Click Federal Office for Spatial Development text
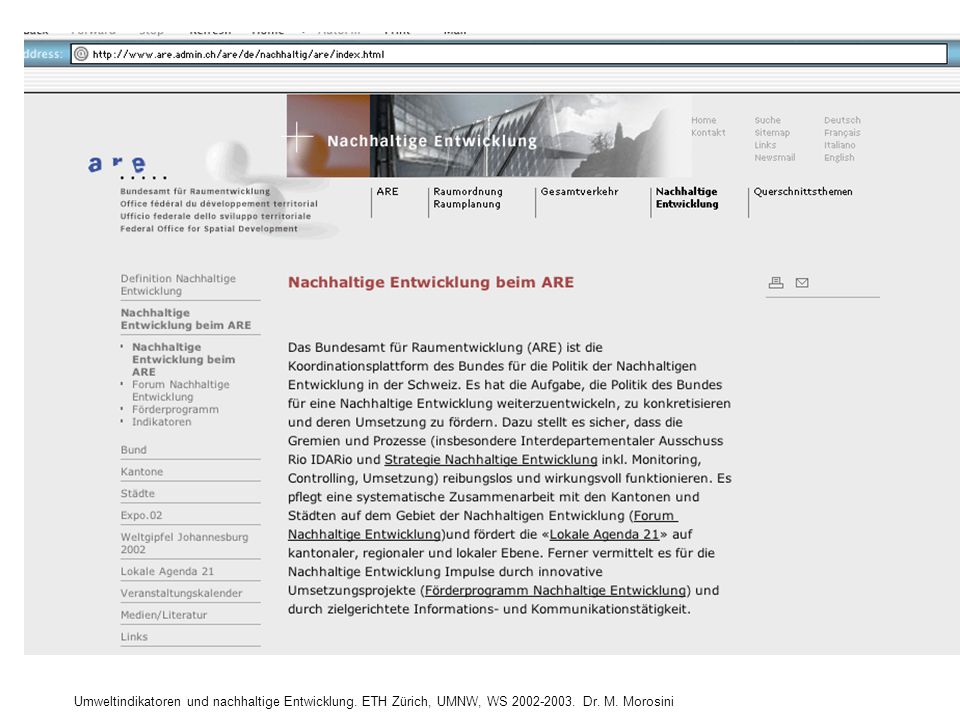 [x=209, y=229]
